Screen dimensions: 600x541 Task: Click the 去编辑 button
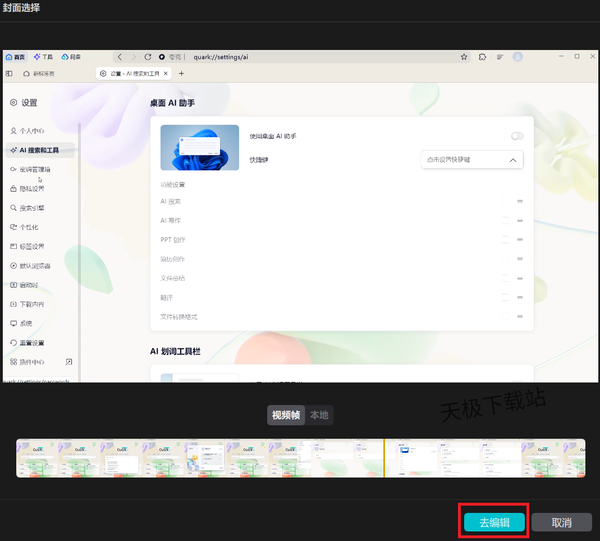pyautogui.click(x=494, y=522)
